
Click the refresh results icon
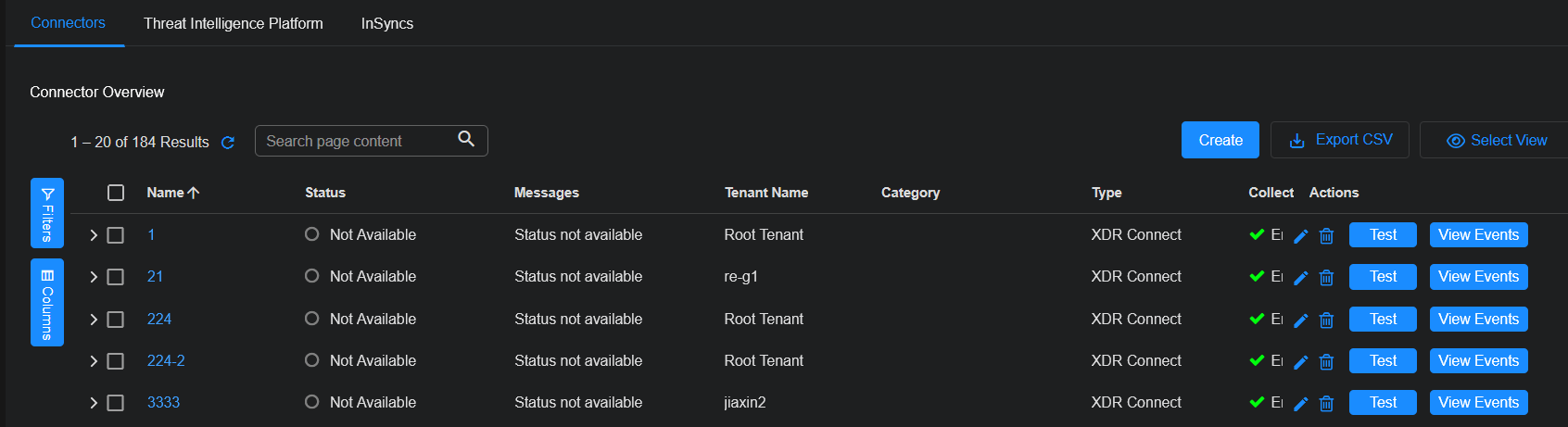[x=228, y=143]
